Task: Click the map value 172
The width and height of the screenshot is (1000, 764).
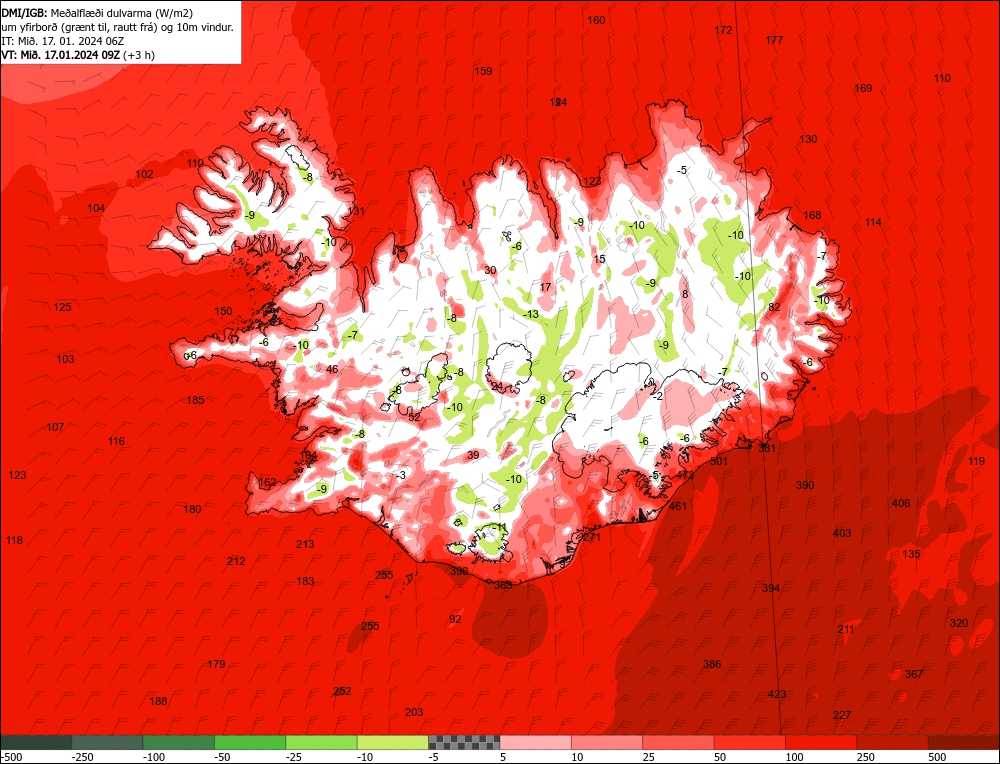Action: pyautogui.click(x=723, y=30)
